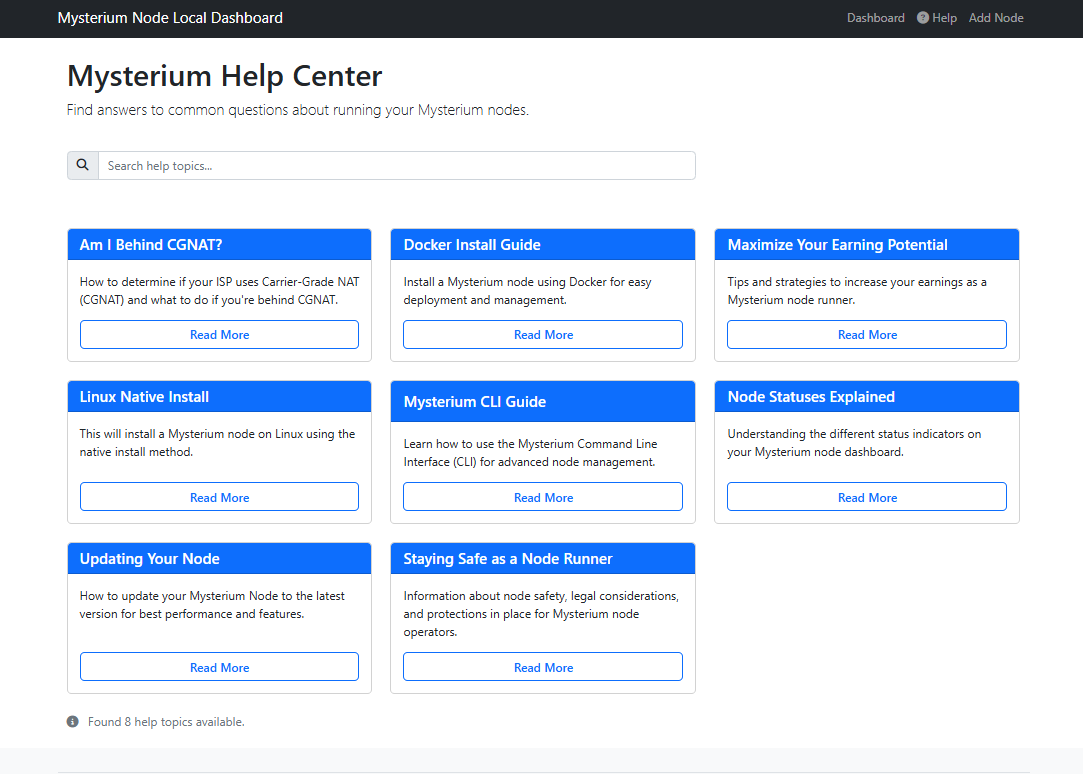Click the Am I Behind CGNAT? card header
This screenshot has height=774, width=1083.
219,244
